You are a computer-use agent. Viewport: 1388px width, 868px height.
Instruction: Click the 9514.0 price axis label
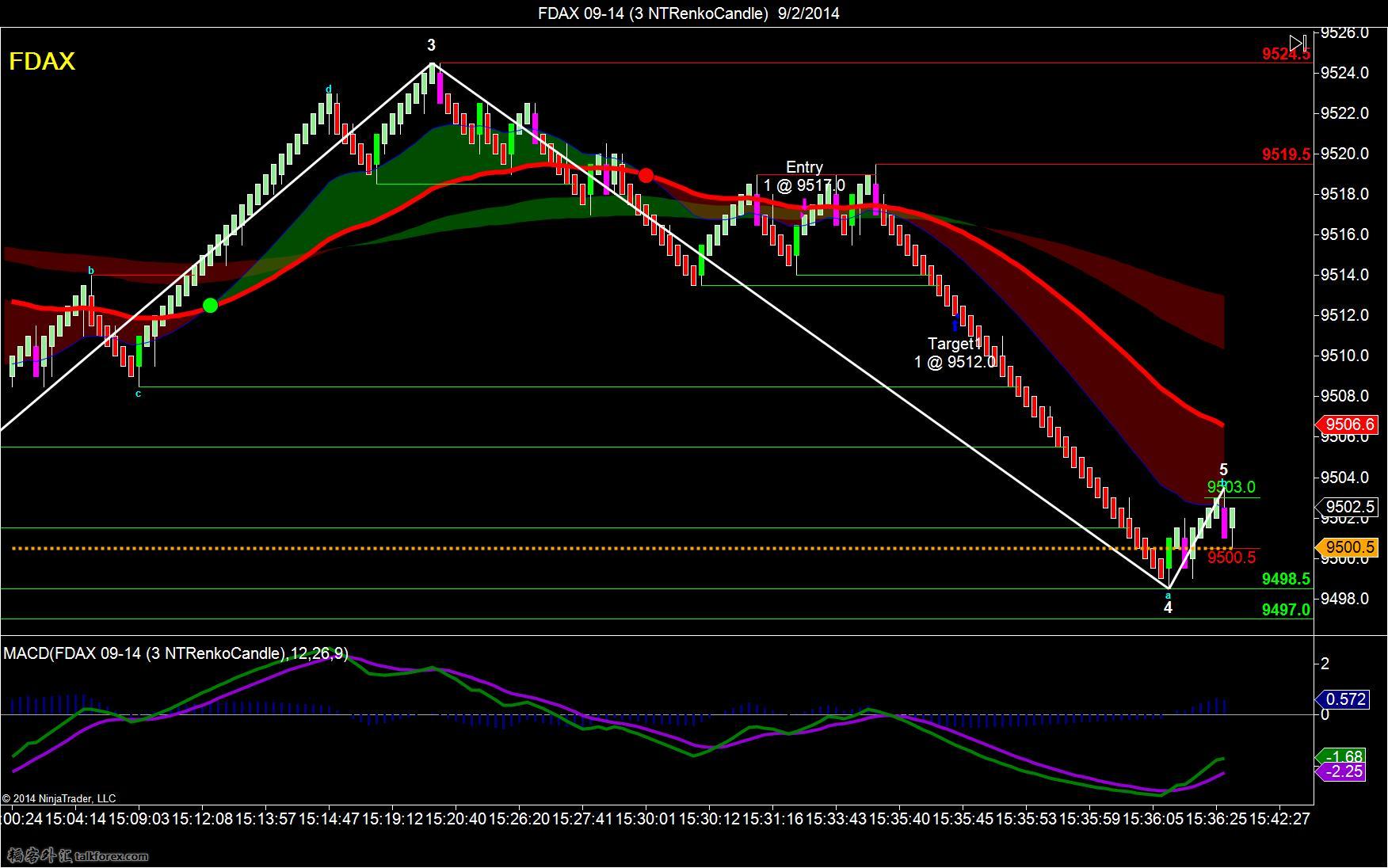point(1344,275)
